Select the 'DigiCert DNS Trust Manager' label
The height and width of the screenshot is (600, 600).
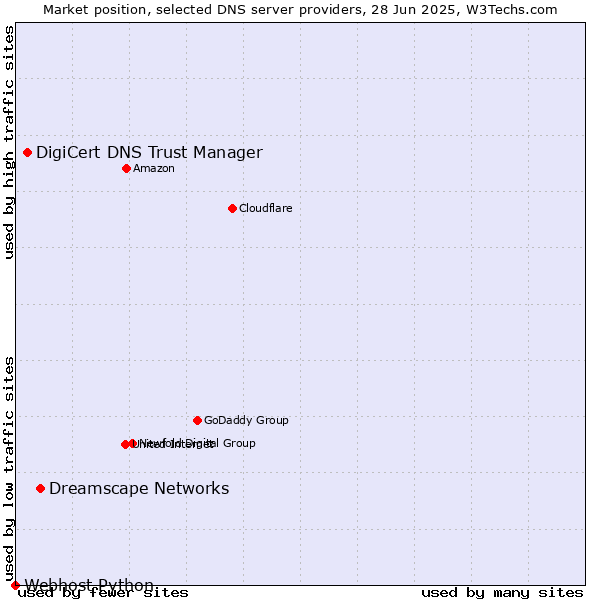149,153
